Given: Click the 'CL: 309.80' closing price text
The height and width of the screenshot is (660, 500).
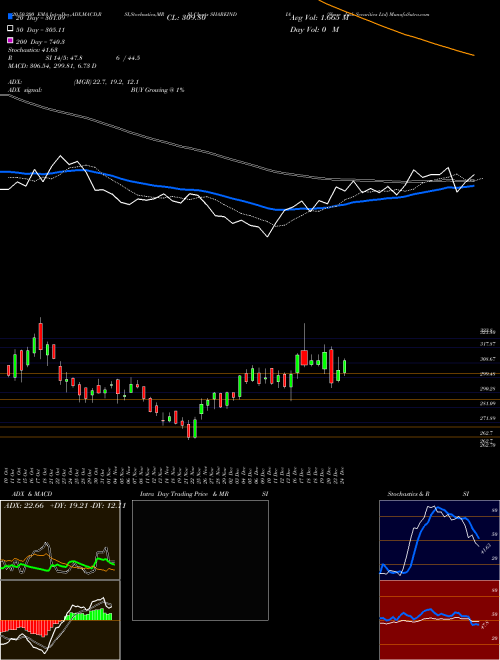Looking at the screenshot, I should click(186, 18).
